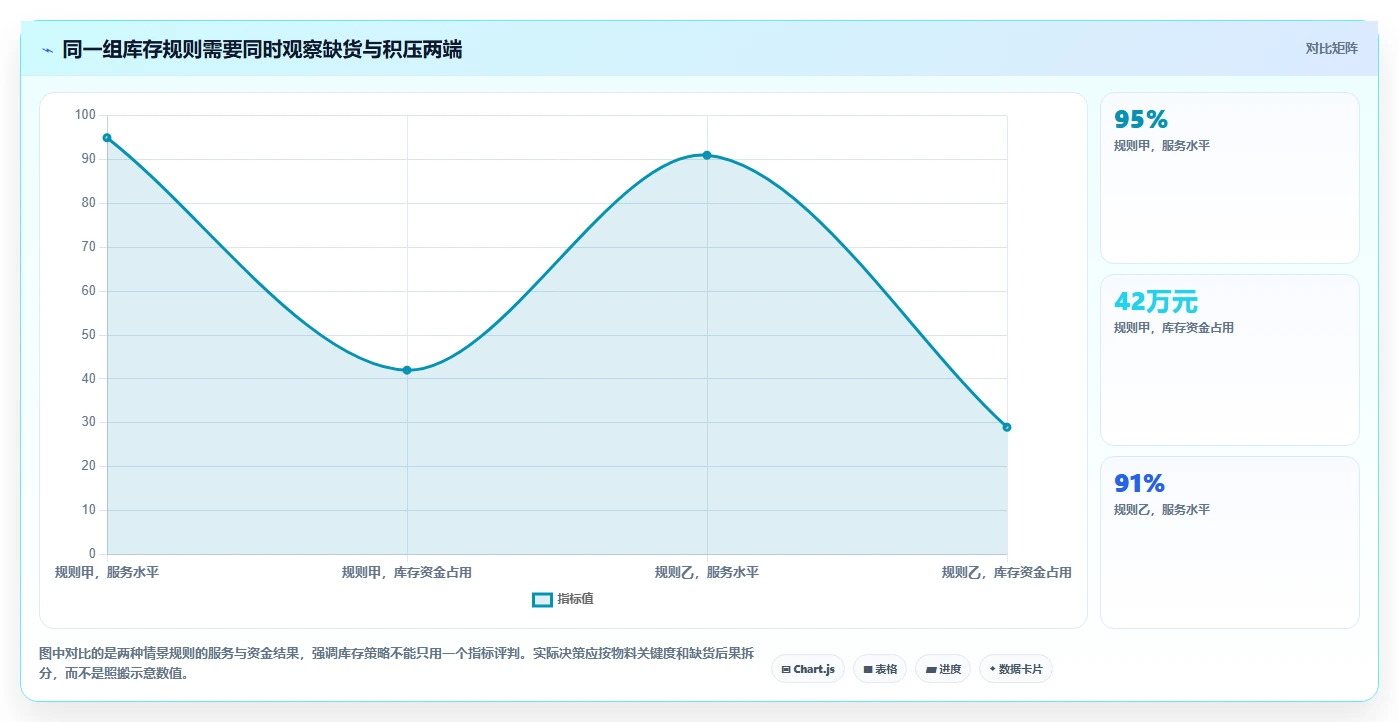The height and width of the screenshot is (722, 1399).
Task: Click x-axis label 规则乙，服务水平
Action: click(707, 573)
